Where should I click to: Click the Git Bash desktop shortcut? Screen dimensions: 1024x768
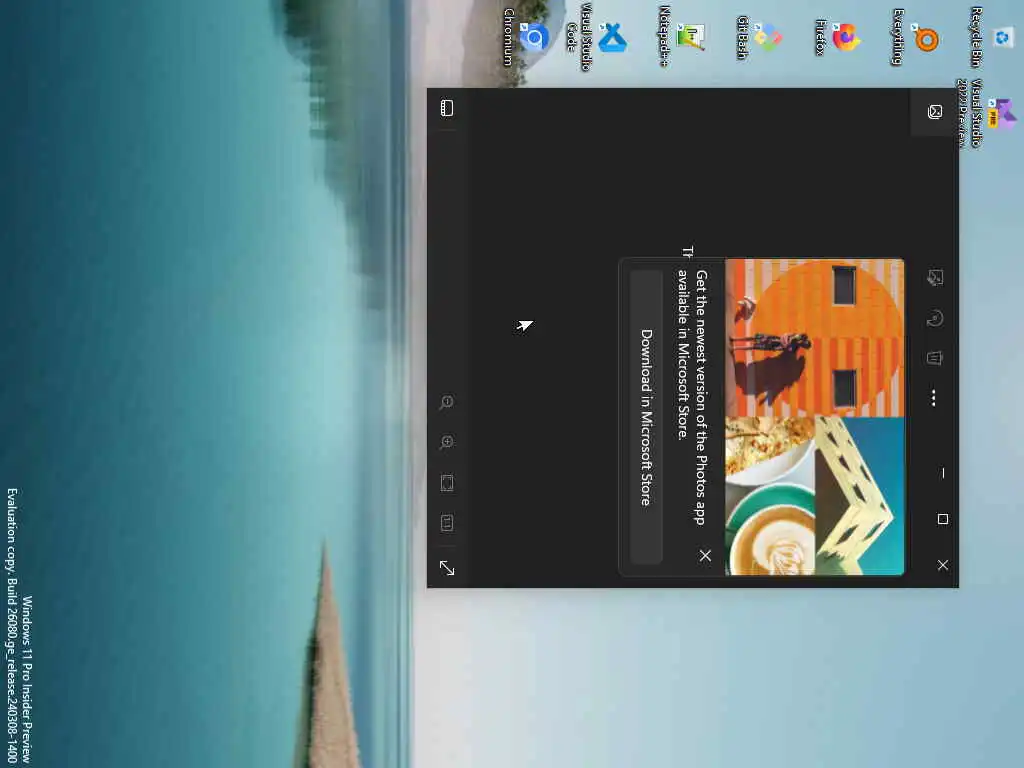click(x=758, y=37)
